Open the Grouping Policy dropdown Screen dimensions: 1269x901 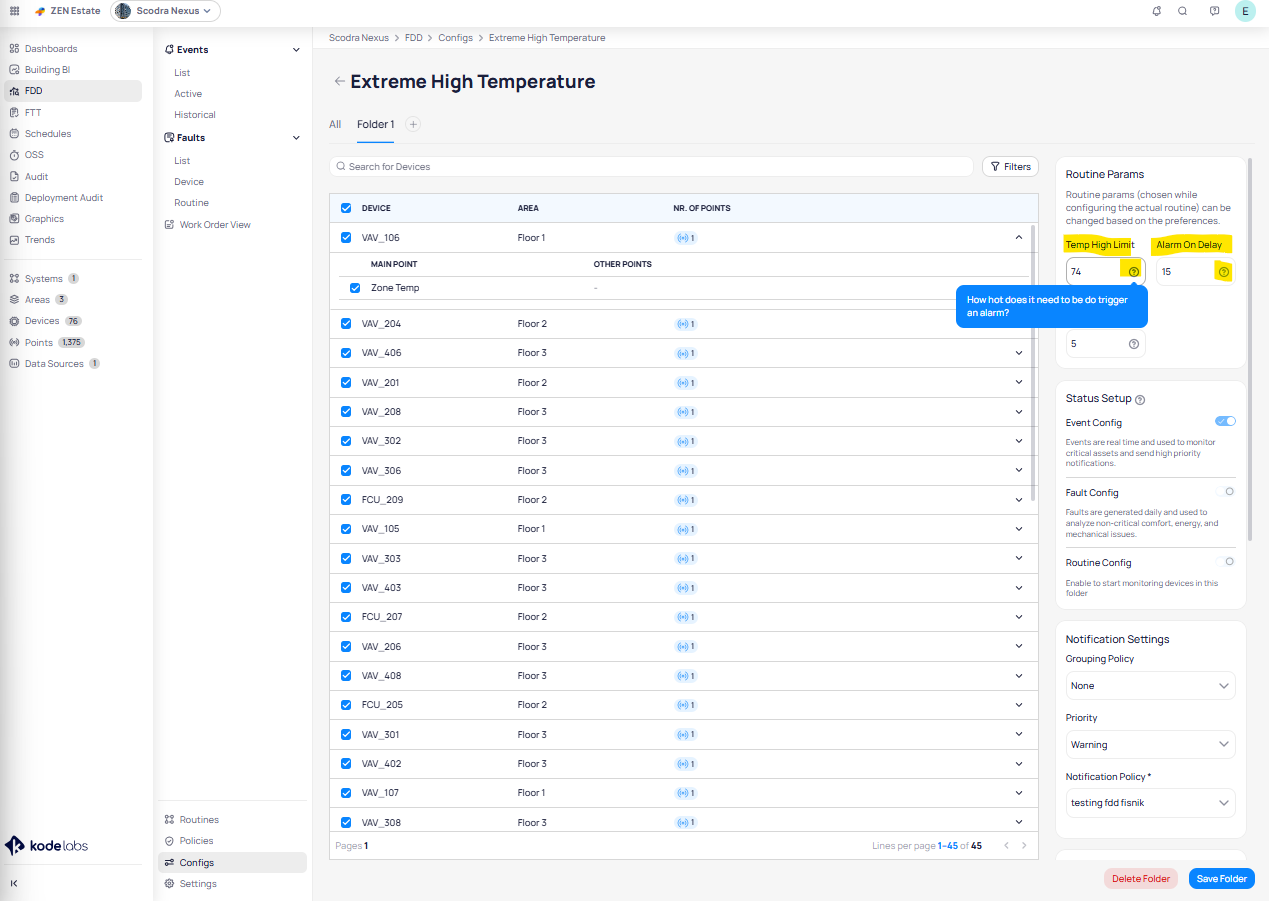click(x=1150, y=686)
